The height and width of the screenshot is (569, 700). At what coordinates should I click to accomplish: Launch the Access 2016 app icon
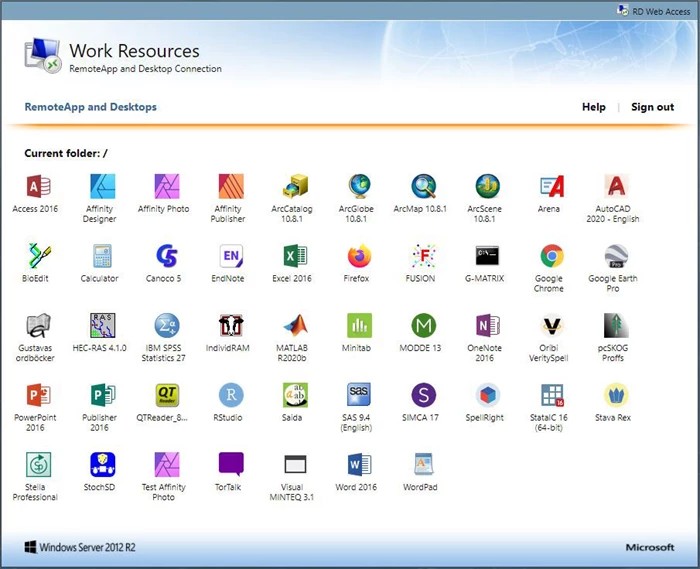click(38, 186)
